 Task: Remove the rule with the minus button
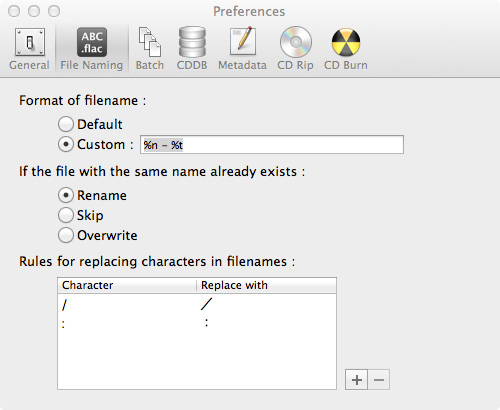[379, 379]
